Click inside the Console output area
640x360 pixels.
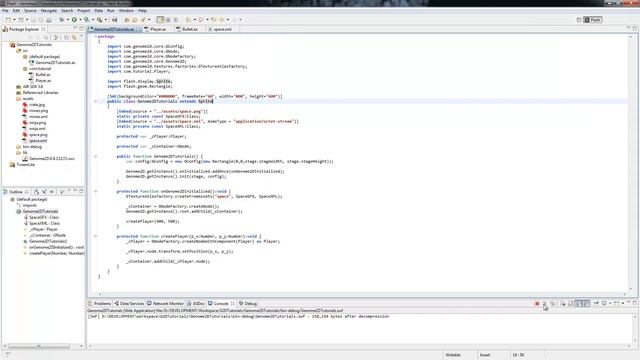click(359, 331)
